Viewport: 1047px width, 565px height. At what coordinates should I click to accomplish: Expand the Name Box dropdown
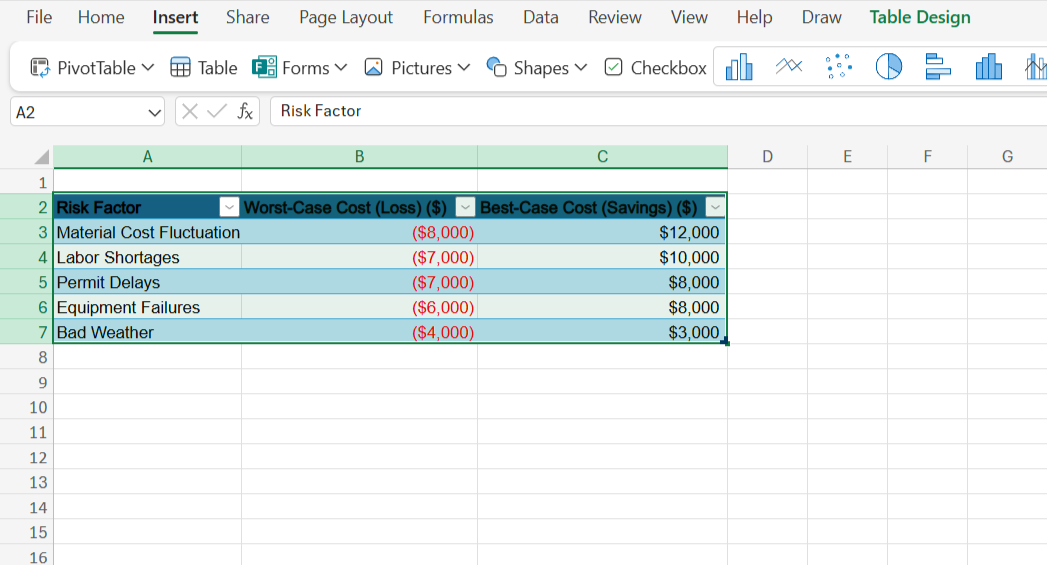154,112
